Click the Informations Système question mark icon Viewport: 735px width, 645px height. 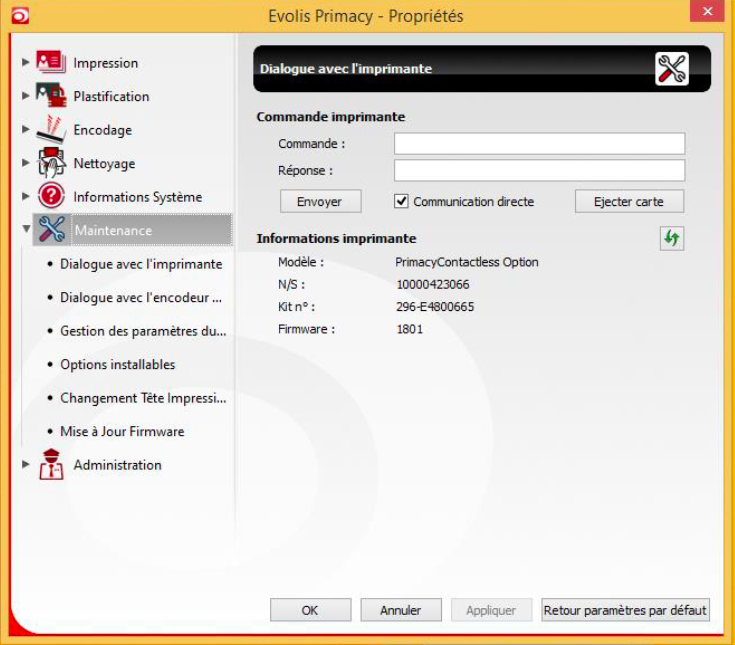click(51, 196)
